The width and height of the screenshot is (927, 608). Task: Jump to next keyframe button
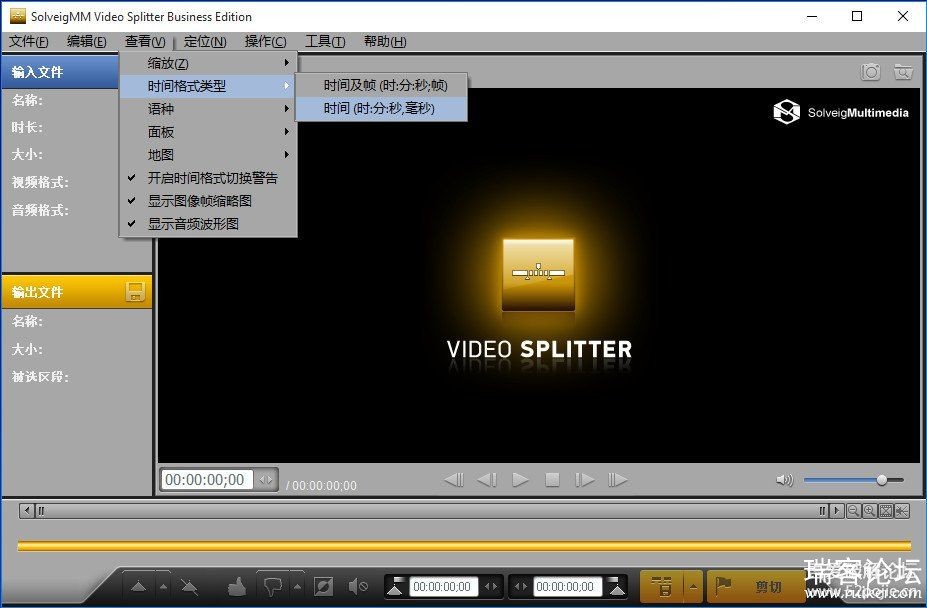pyautogui.click(x=617, y=480)
